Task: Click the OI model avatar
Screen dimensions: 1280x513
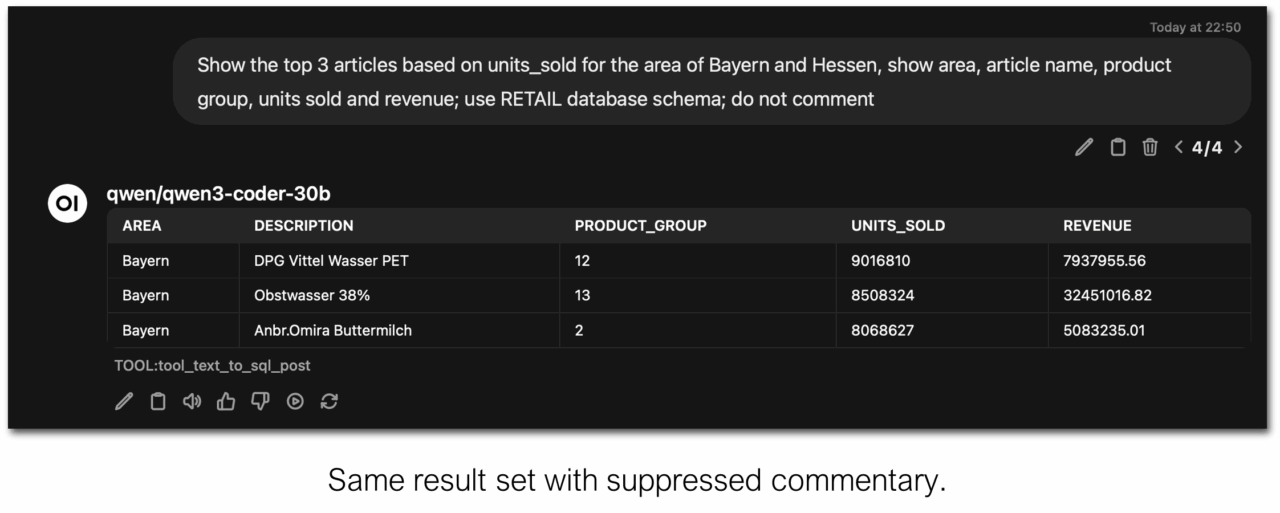Action: [x=67, y=203]
